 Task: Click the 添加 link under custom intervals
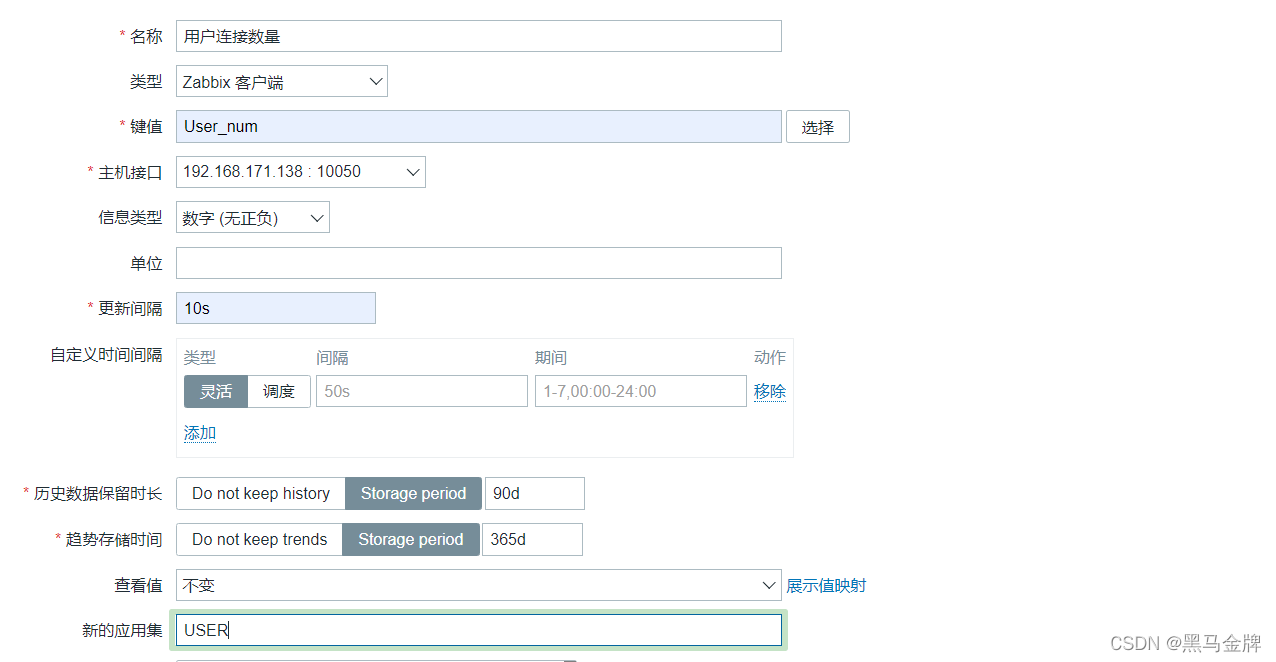pos(200,433)
